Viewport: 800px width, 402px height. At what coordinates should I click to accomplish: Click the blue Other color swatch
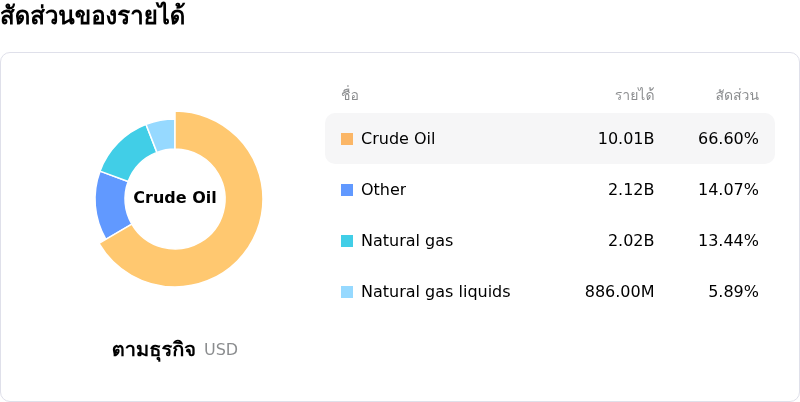[x=347, y=190]
